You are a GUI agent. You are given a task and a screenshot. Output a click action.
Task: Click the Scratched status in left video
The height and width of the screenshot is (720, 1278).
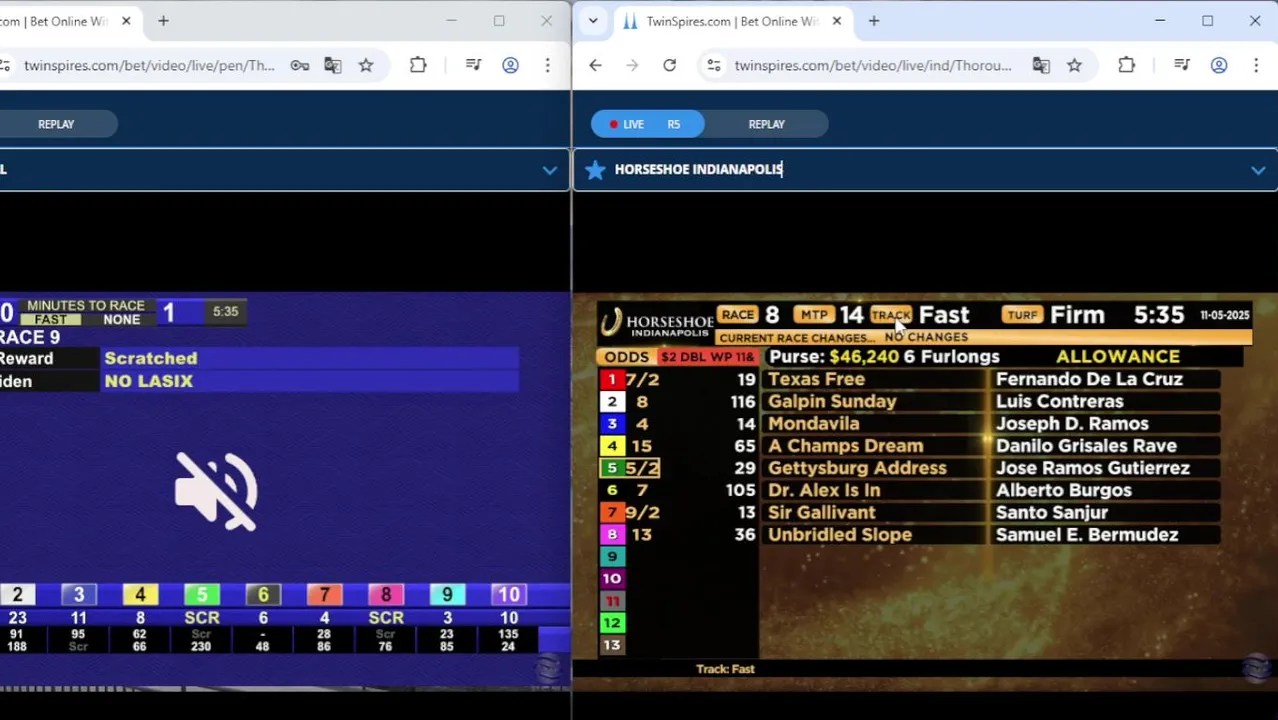coord(151,358)
